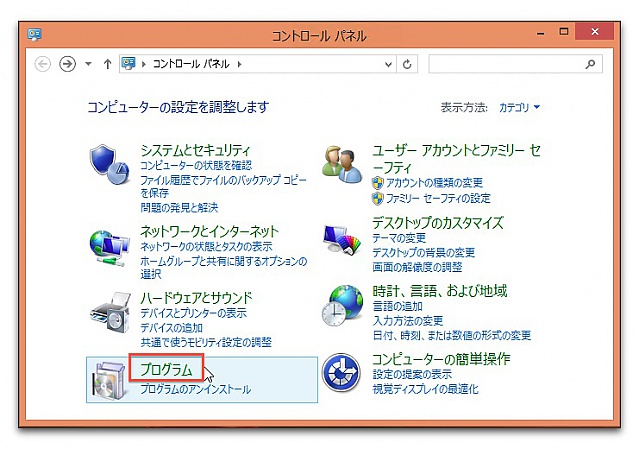639x449 pixels.
Task: Expand the chevron before コントロール パネル breadcrumb
Action: point(143,64)
